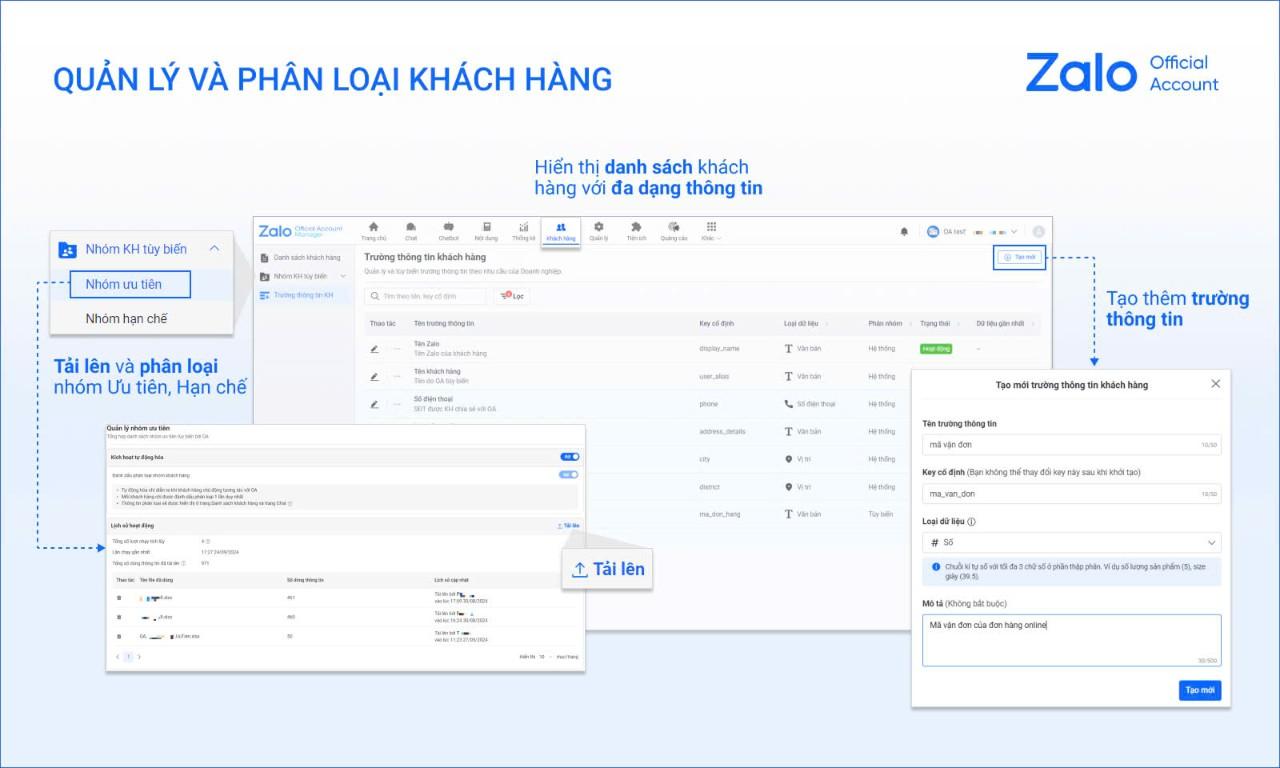Click the Zalo Official Account Manager logo
This screenshot has width=1280, height=768.
click(300, 231)
